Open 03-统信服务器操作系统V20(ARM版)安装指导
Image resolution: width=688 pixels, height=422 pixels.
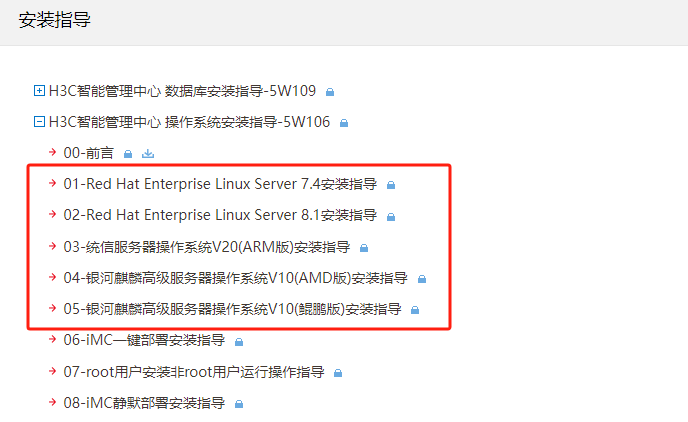pos(207,247)
